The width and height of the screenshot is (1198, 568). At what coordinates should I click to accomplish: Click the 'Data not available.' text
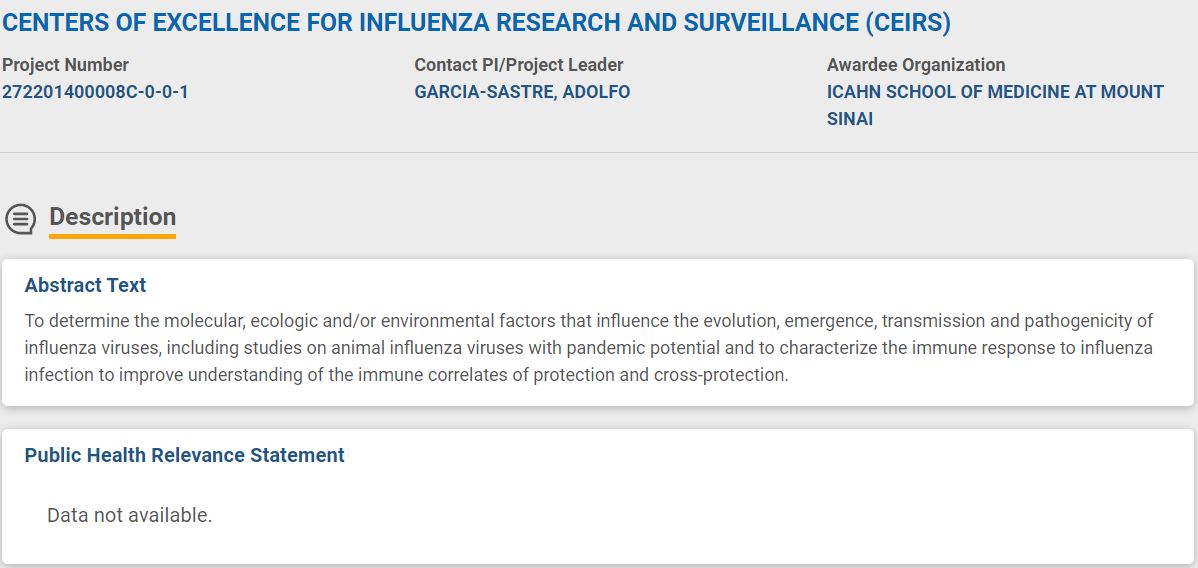(129, 515)
